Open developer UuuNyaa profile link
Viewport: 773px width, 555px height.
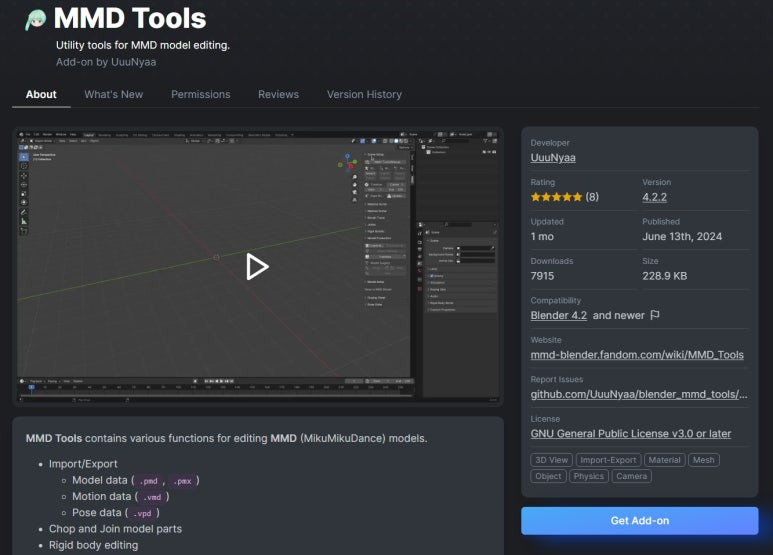(553, 158)
